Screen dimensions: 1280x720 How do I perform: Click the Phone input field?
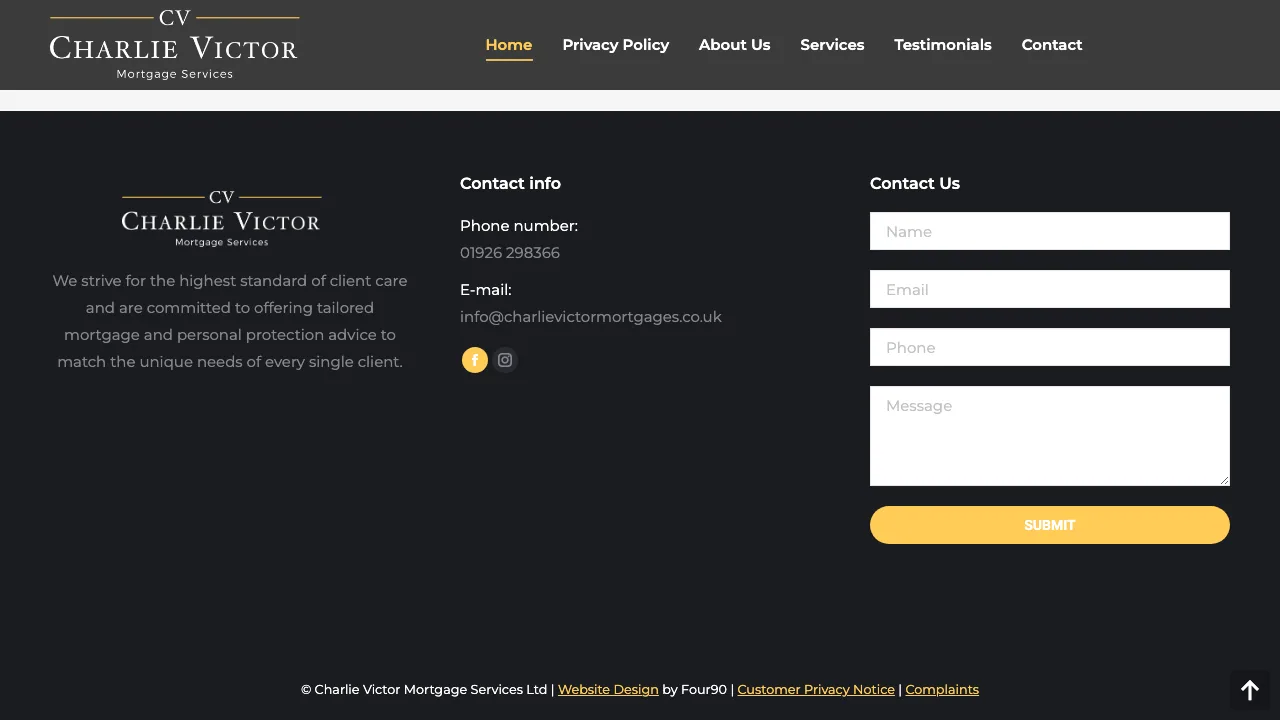tap(1049, 347)
